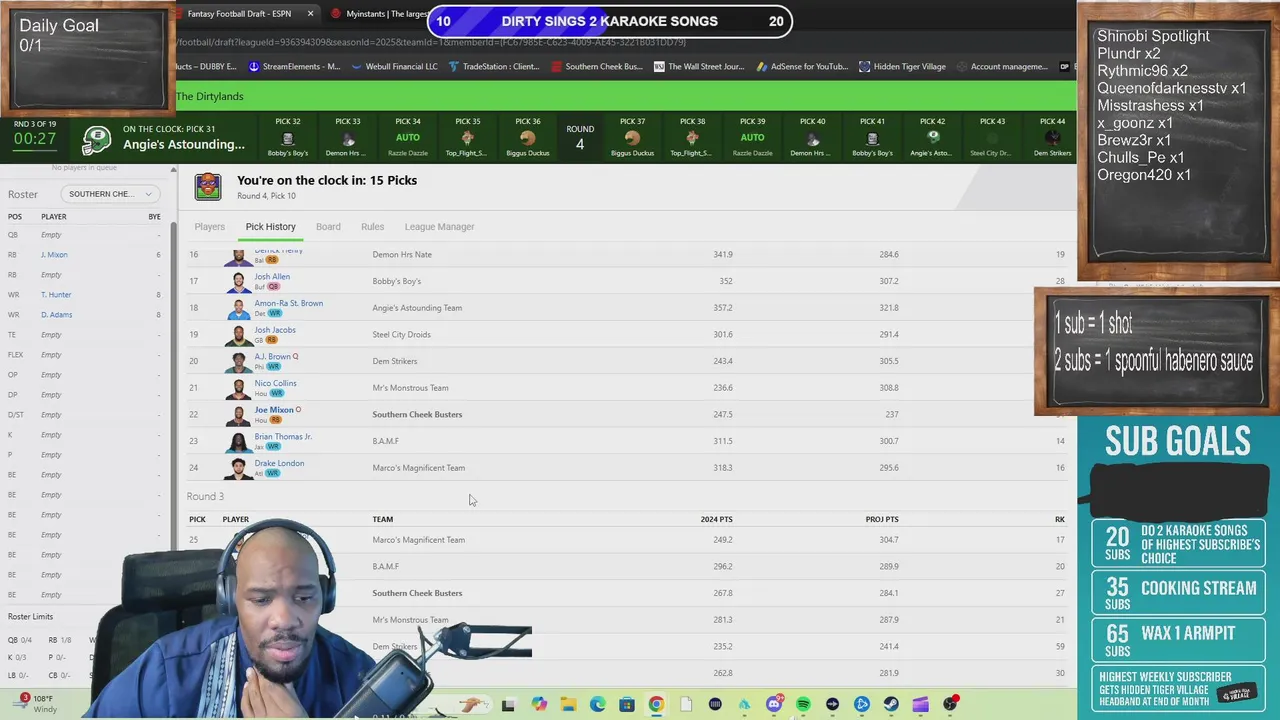Select the Pick History tab
Image resolution: width=1280 pixels, height=720 pixels.
tap(271, 227)
